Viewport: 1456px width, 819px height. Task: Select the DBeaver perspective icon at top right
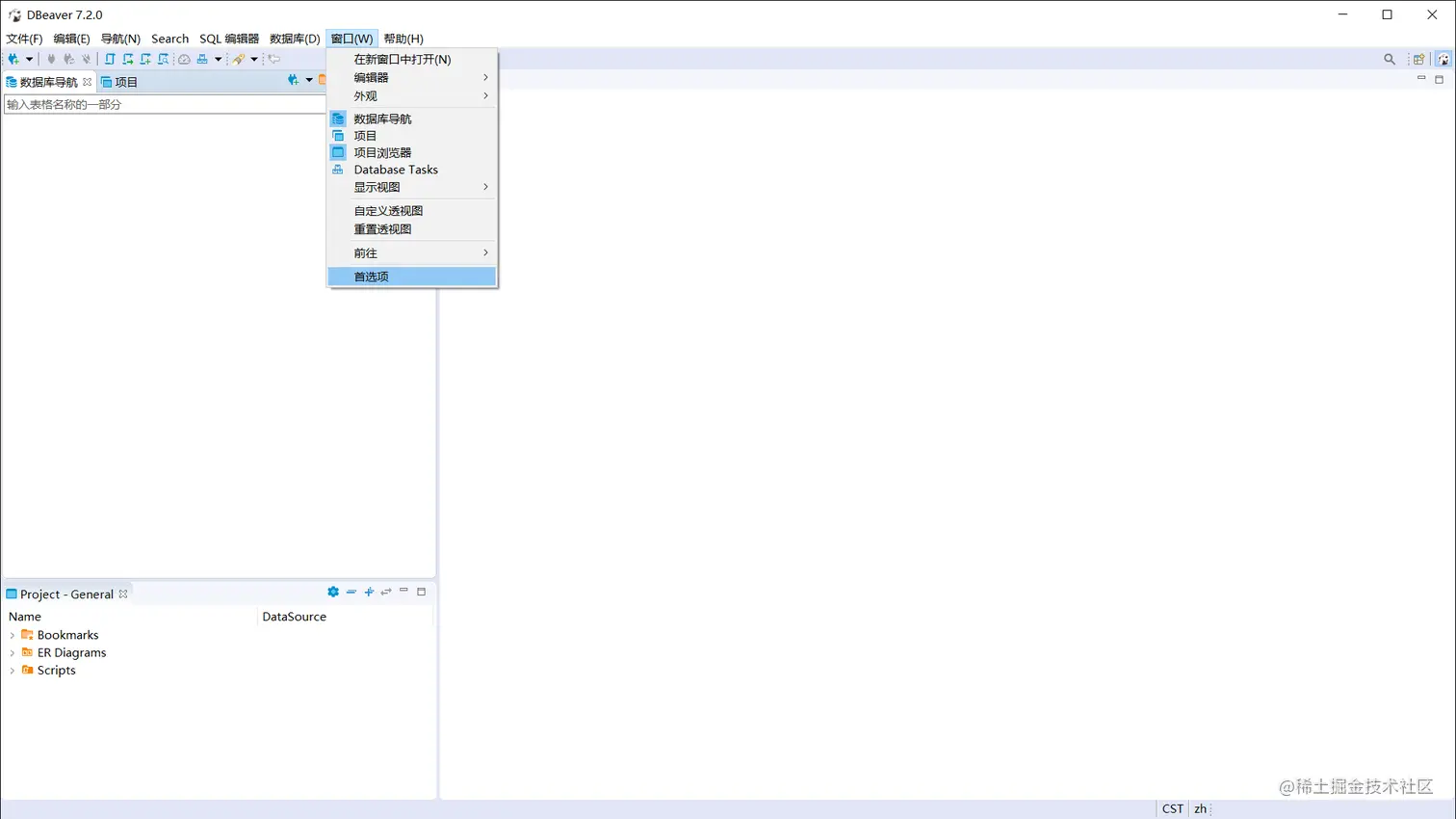click(1443, 59)
